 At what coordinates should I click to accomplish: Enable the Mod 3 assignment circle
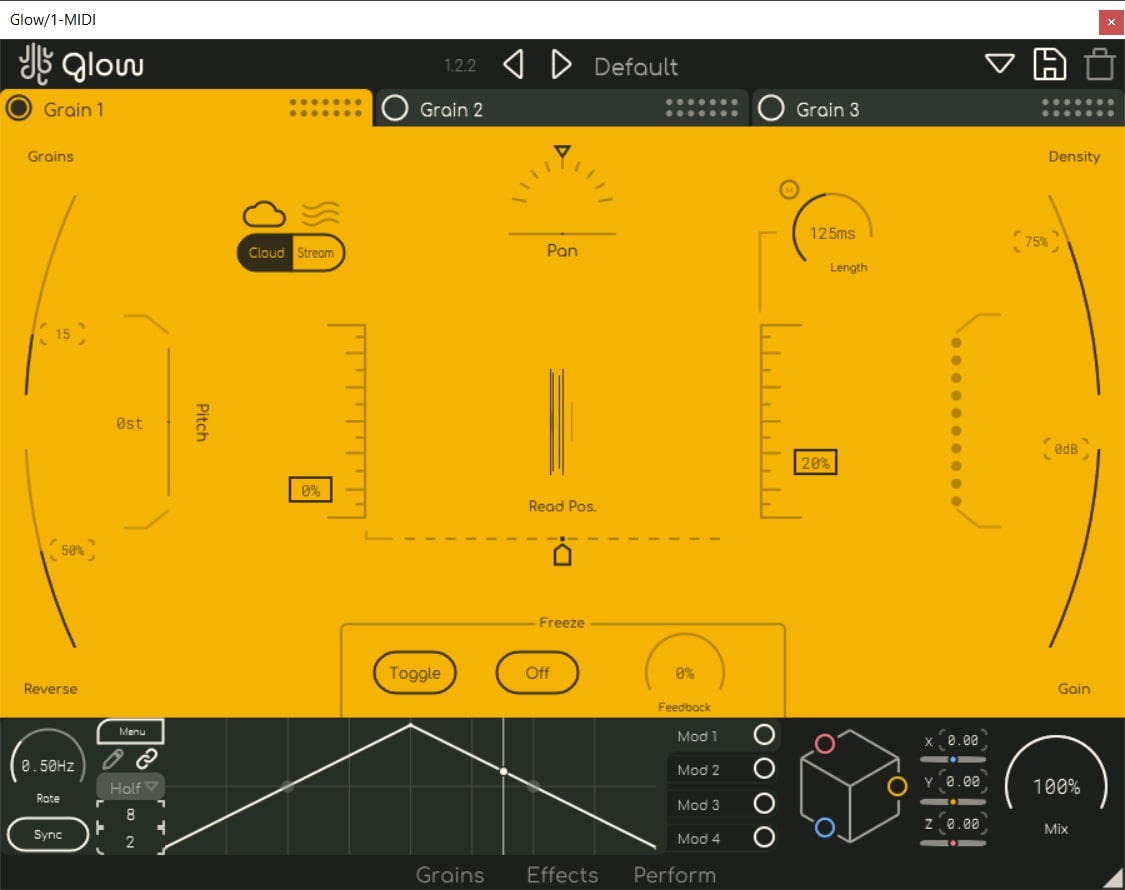764,804
